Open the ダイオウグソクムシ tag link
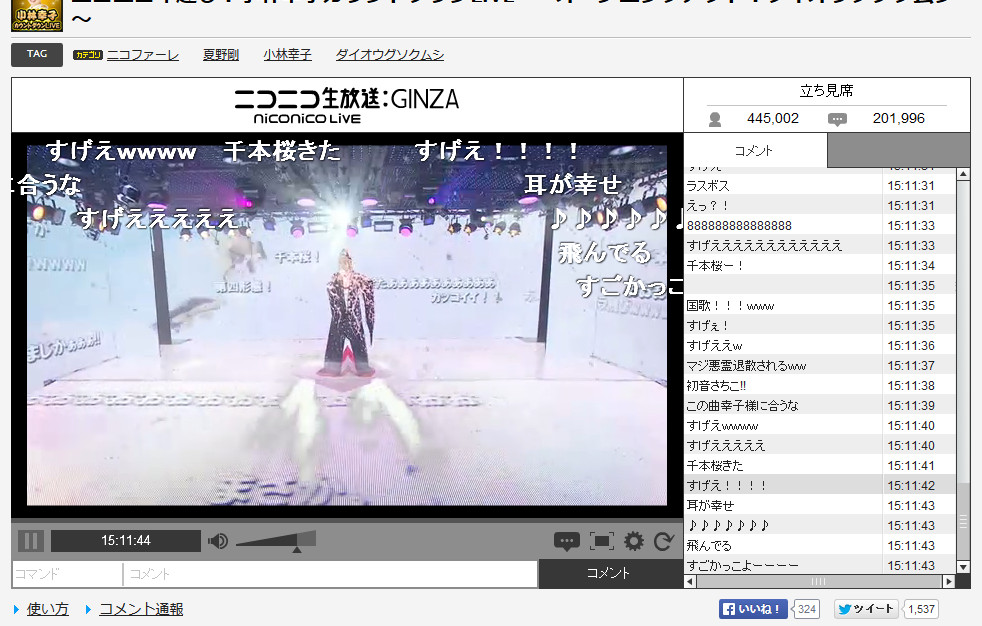This screenshot has width=982, height=626. (390, 55)
